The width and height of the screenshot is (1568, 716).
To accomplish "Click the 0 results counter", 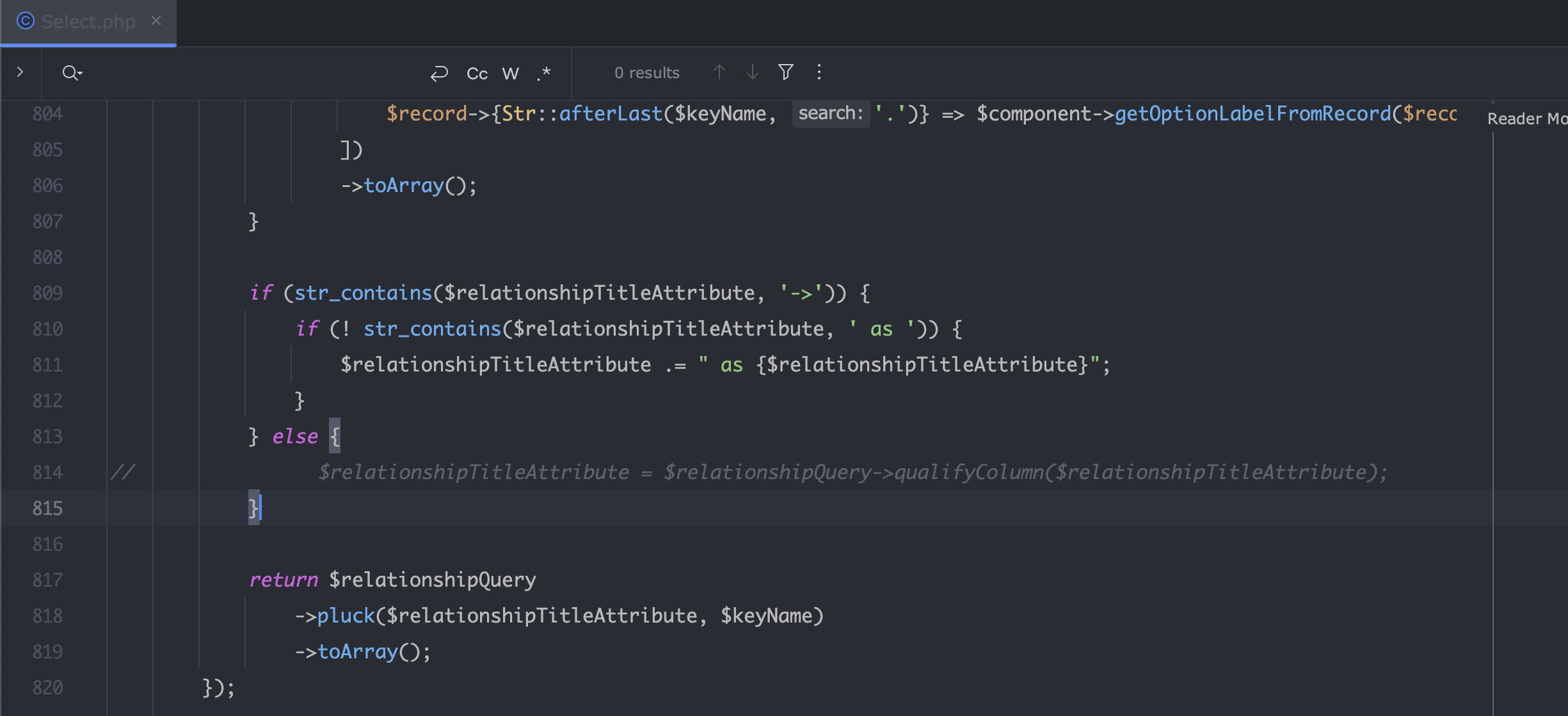I will (x=646, y=72).
